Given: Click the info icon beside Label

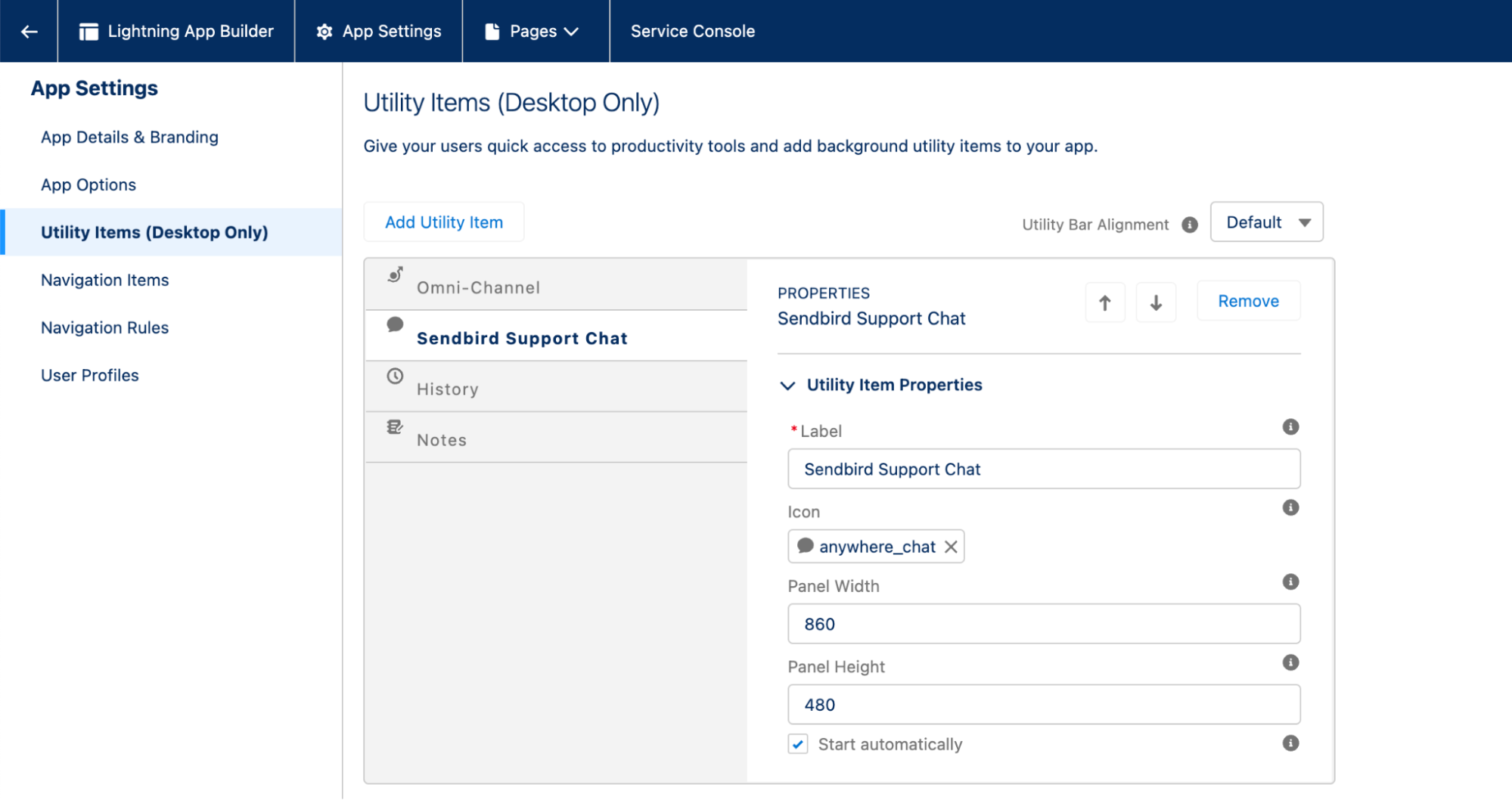Looking at the screenshot, I should (x=1290, y=427).
